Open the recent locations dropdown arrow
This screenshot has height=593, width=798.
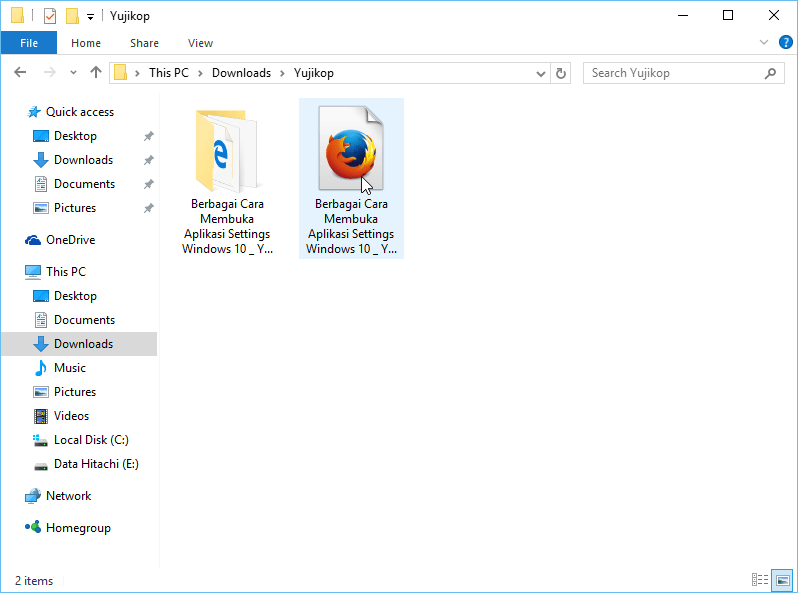pyautogui.click(x=73, y=73)
